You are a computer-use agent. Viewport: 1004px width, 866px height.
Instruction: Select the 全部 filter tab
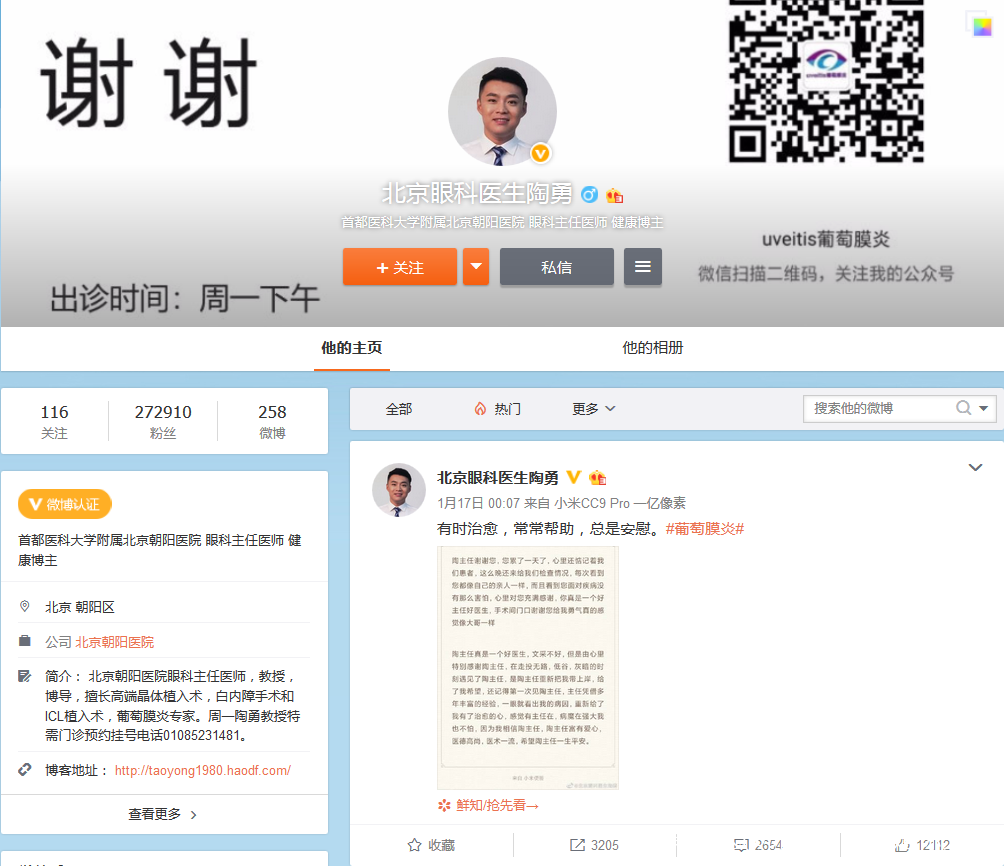pos(398,409)
